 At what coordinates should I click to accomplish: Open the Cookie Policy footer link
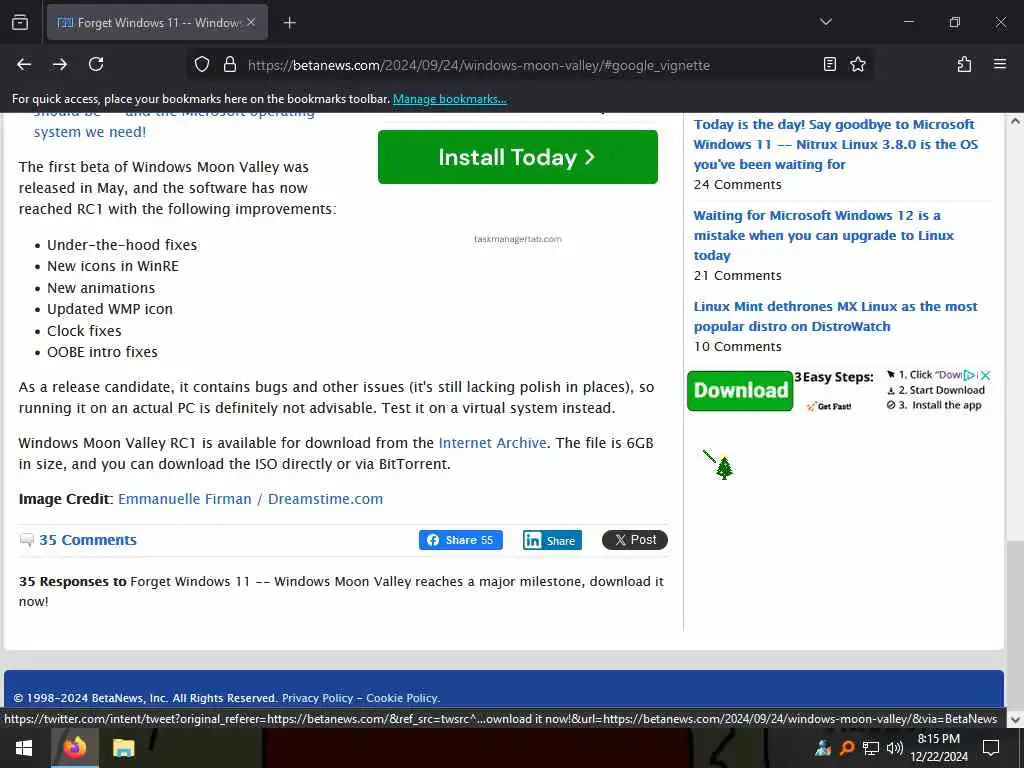[x=402, y=698]
